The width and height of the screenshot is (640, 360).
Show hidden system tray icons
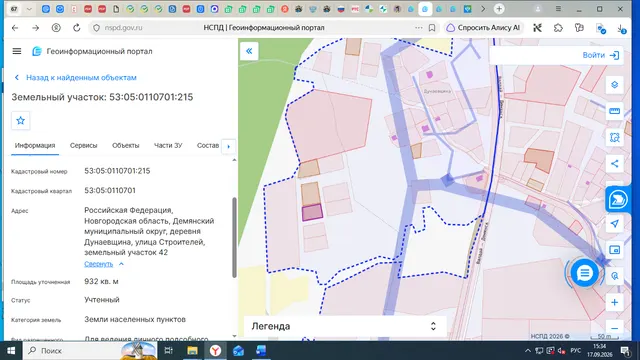point(527,351)
